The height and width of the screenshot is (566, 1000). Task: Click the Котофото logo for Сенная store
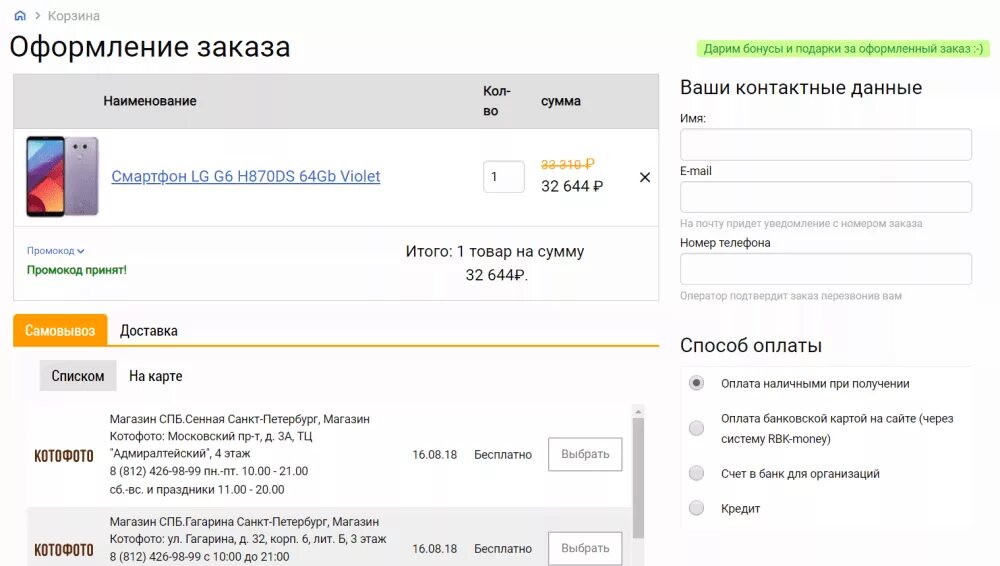click(64, 456)
